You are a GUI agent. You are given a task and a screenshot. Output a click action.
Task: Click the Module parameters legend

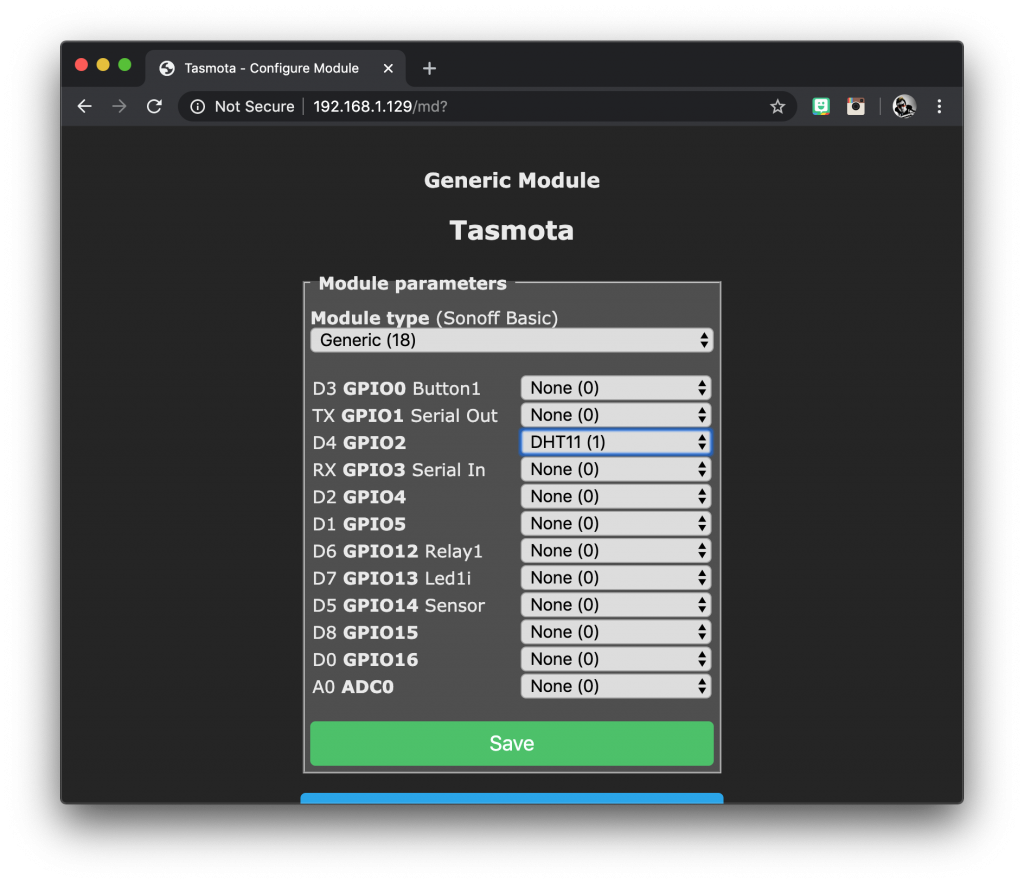(x=412, y=283)
